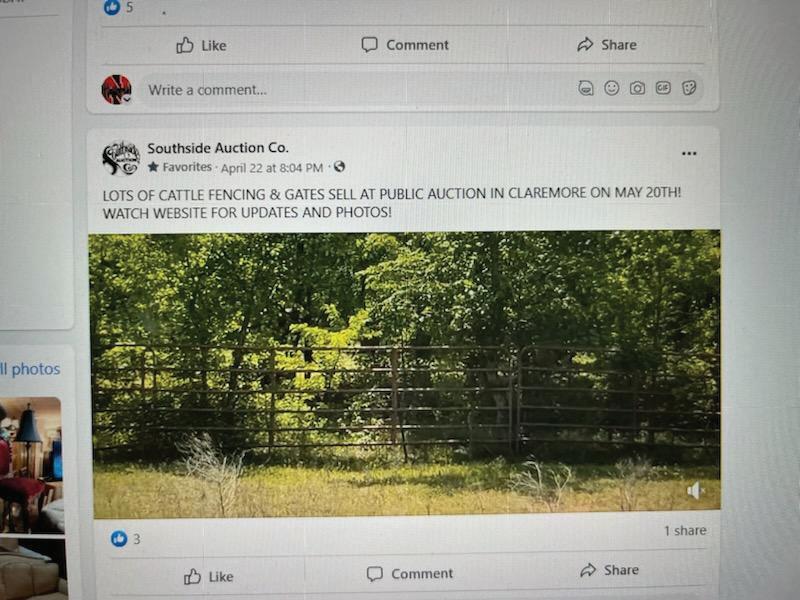Open the three-dot options menu on Southside post
Screen dimensions: 800x600
click(x=689, y=153)
